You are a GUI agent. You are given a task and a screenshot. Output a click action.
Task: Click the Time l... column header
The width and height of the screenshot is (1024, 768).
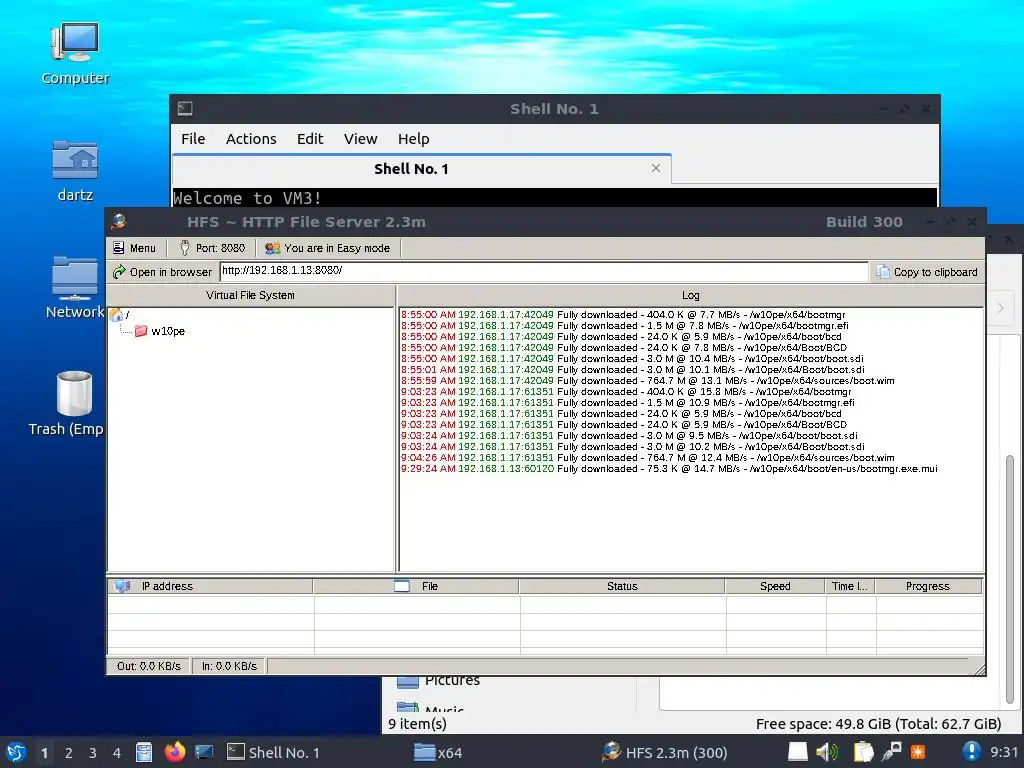850,586
